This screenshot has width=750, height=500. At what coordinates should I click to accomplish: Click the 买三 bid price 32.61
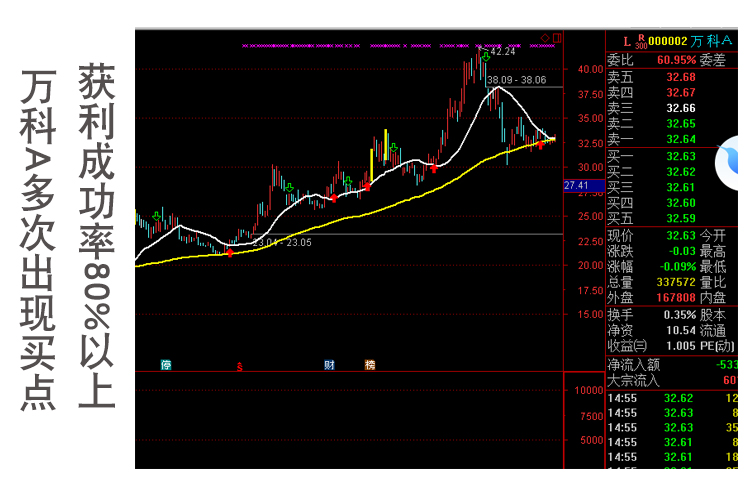click(681, 187)
